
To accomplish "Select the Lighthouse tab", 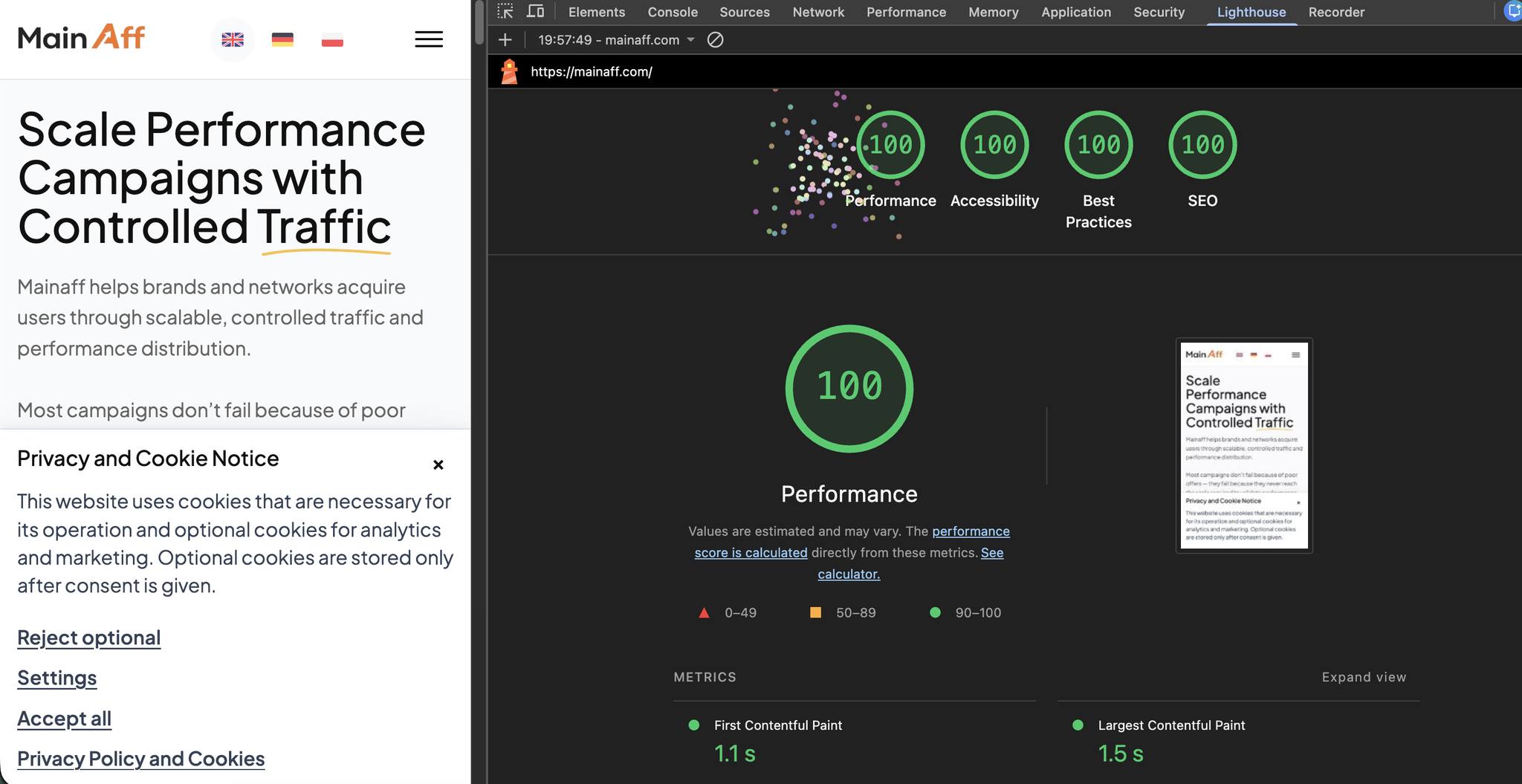I will tap(1251, 12).
